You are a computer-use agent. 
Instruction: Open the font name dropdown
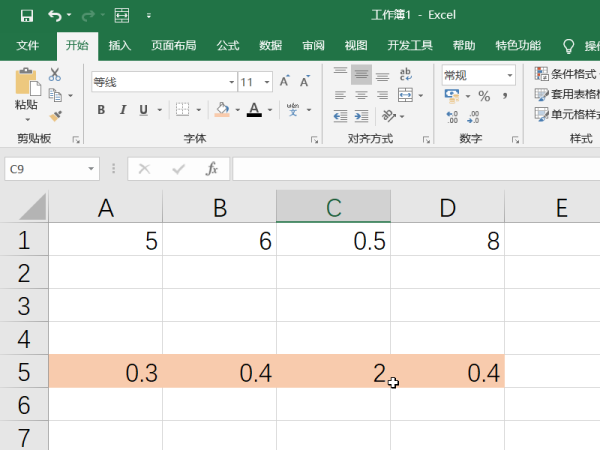click(231, 82)
